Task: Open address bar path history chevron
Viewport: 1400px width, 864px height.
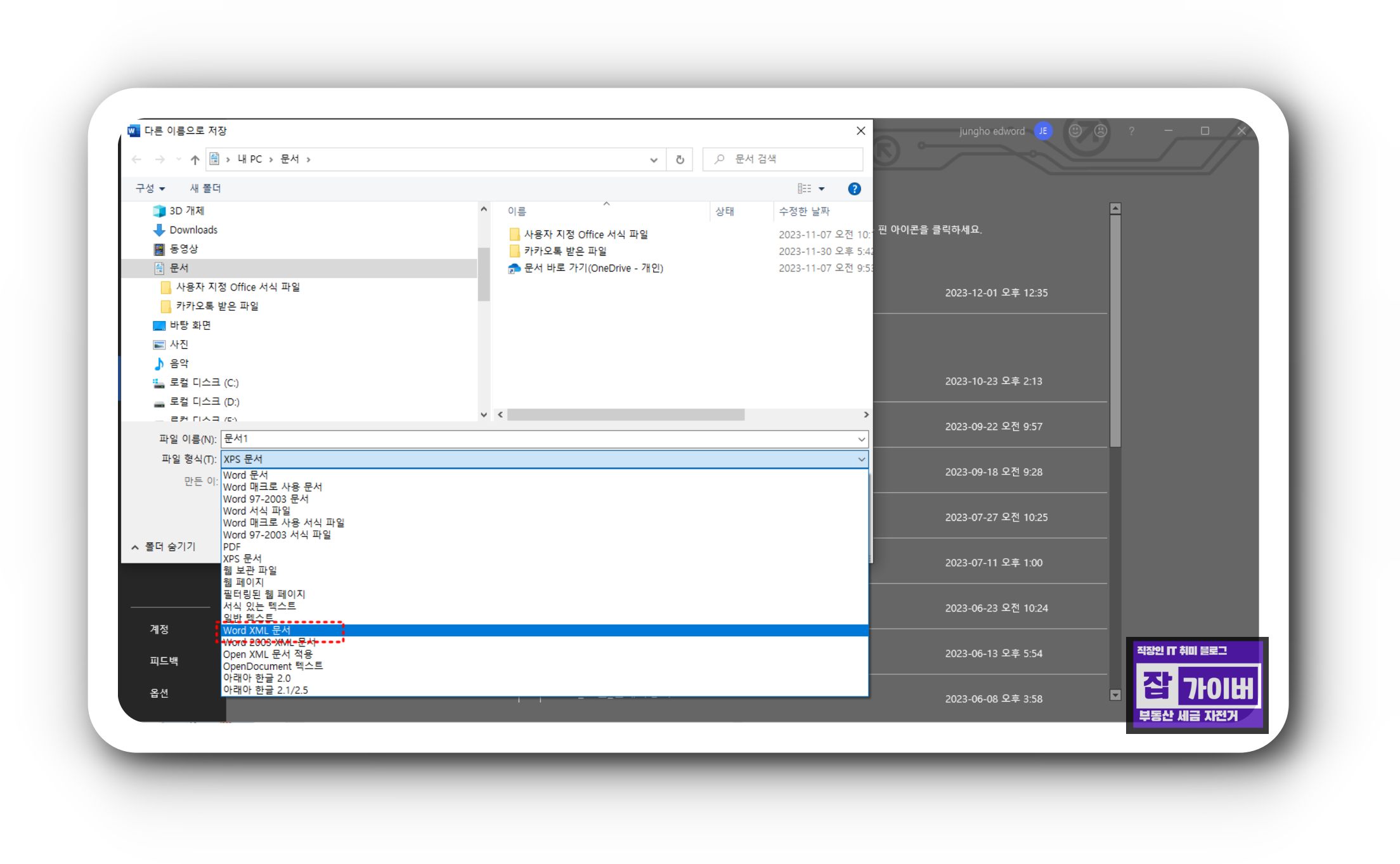Action: click(x=653, y=160)
